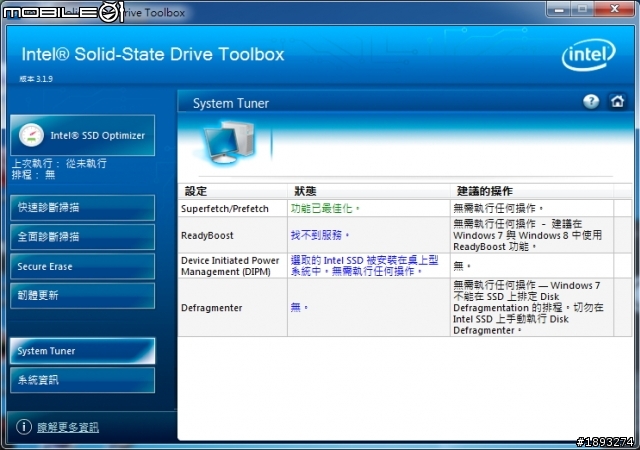Click the 建議的操作 column header
This screenshot has width=640, height=450.
click(x=532, y=191)
